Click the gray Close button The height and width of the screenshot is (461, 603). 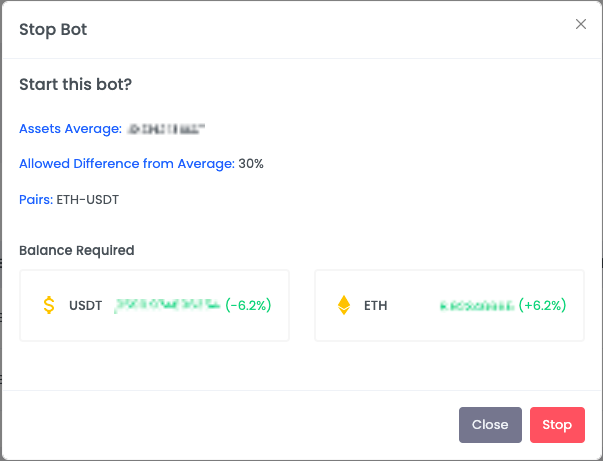pyautogui.click(x=490, y=425)
